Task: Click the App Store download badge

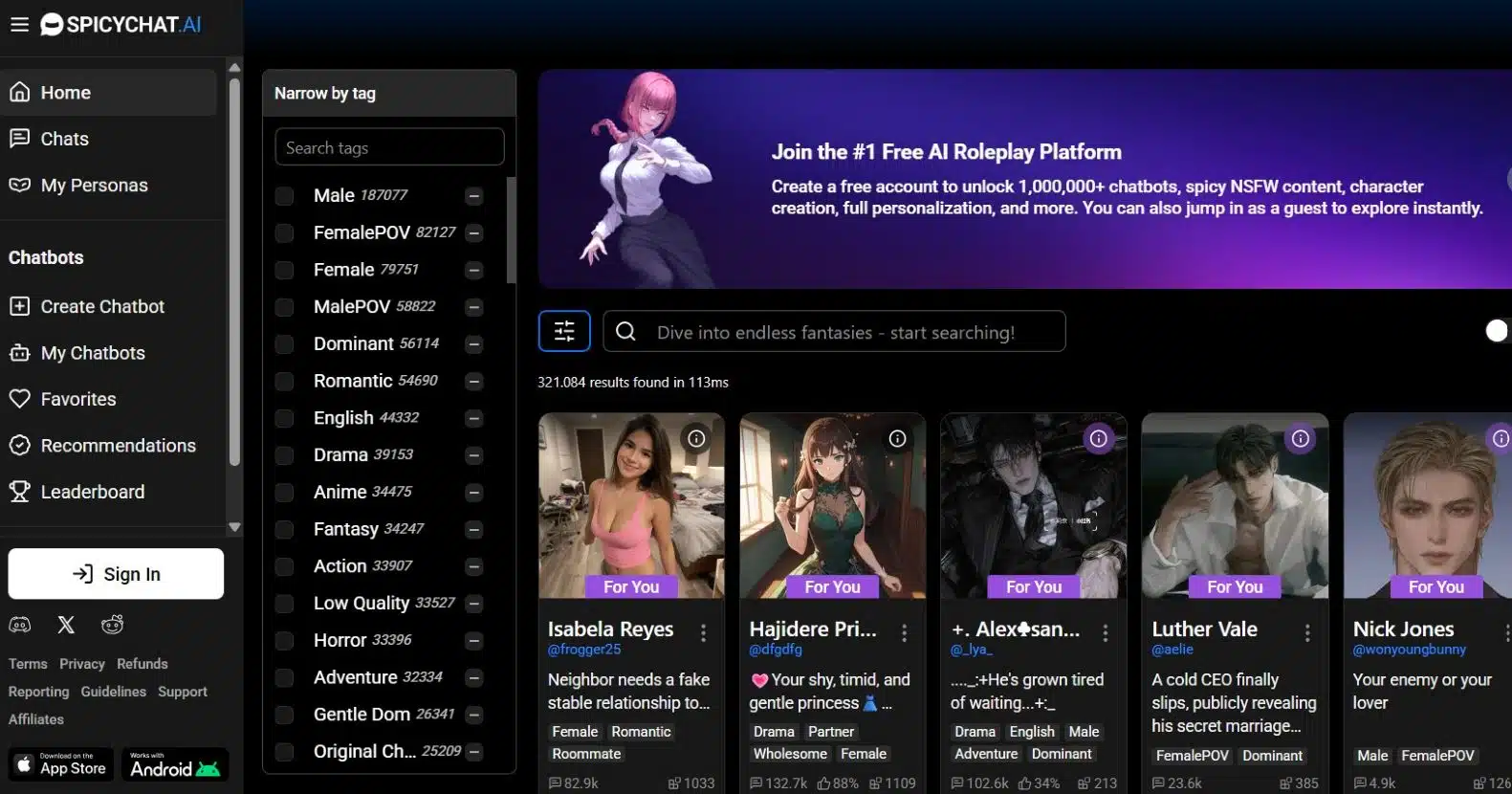Action: click(61, 764)
